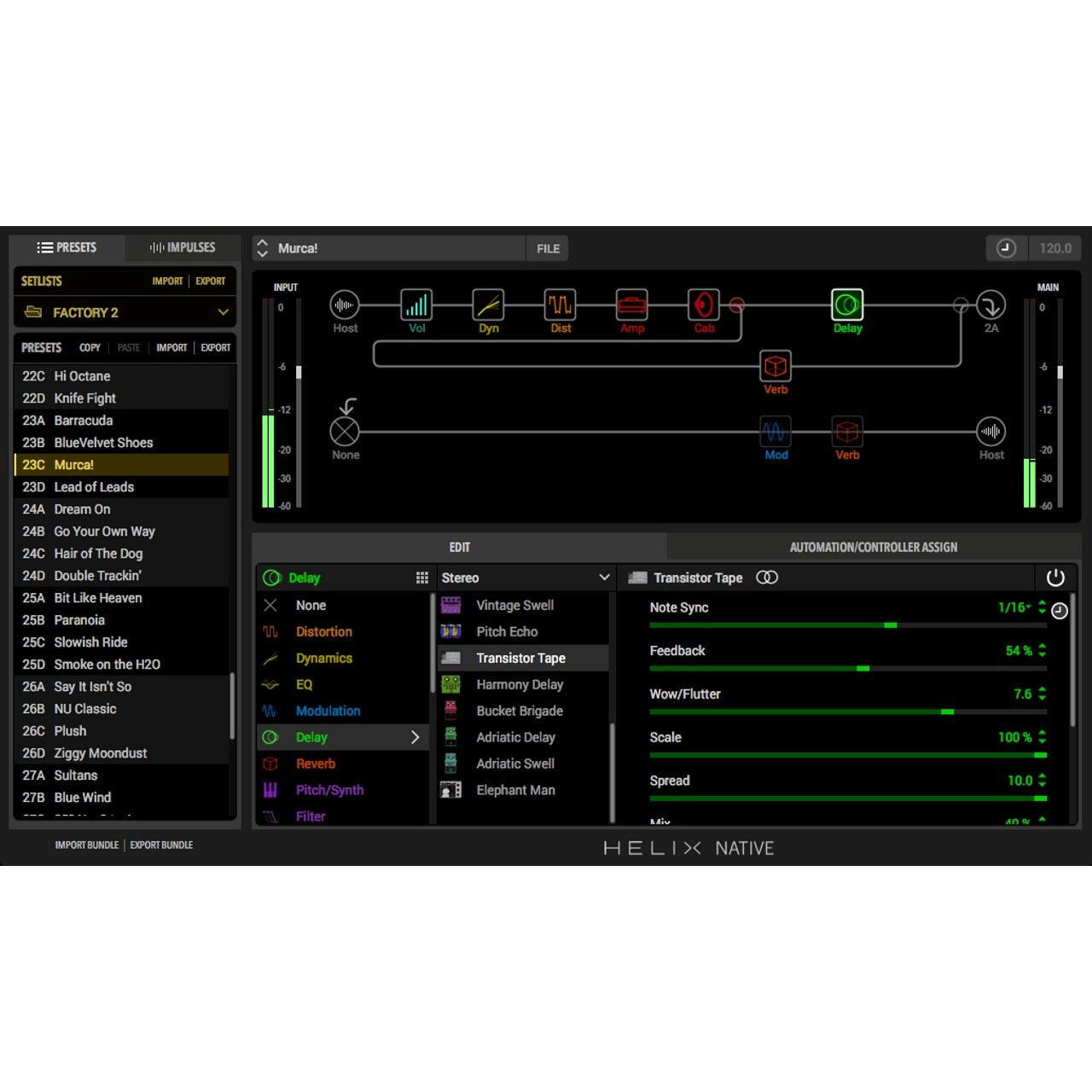Toggle the Transistor Tape block power button
This screenshot has height=1092, width=1092.
(1055, 578)
